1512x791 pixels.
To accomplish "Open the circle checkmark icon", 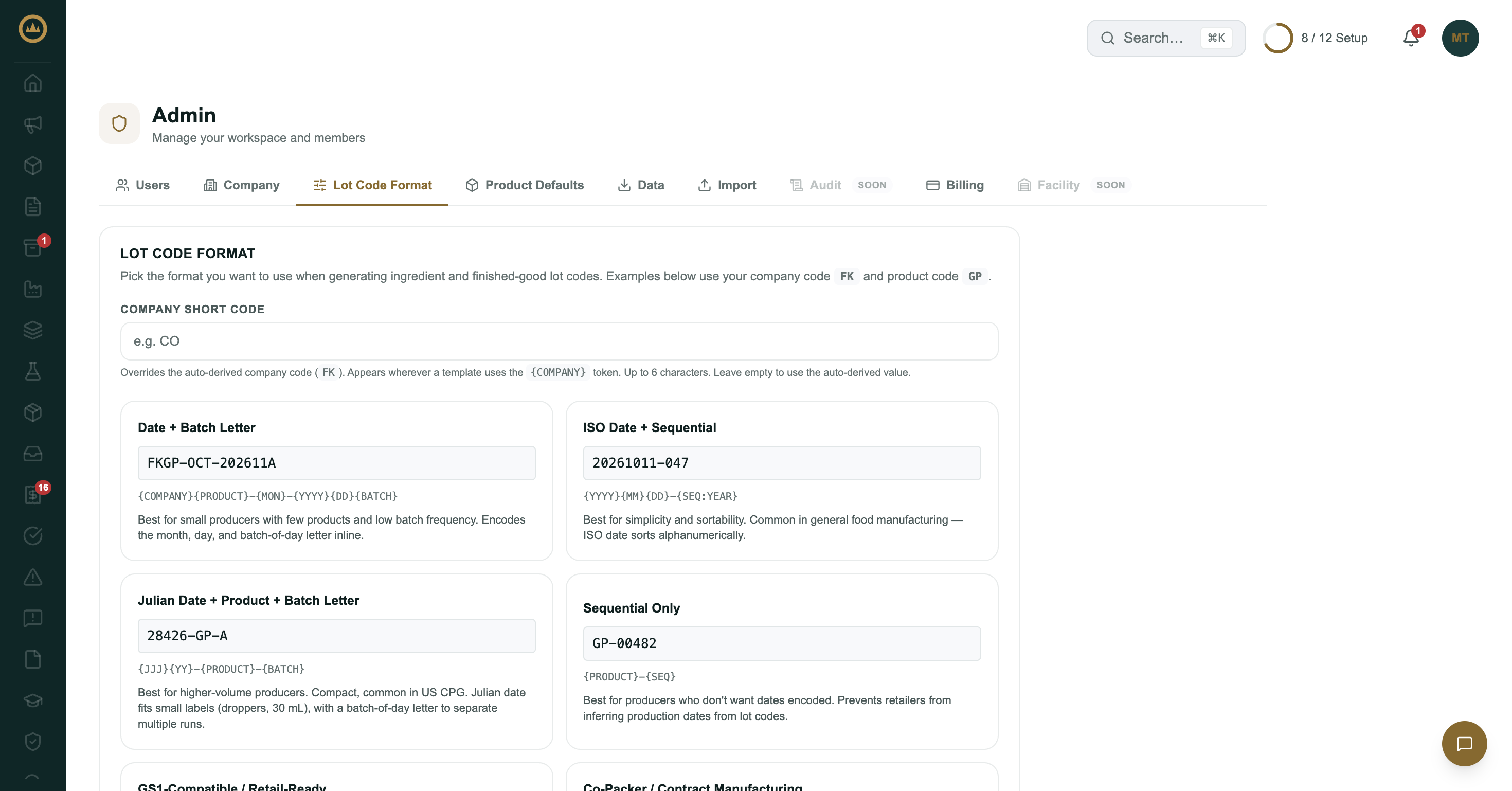I will pos(33,536).
